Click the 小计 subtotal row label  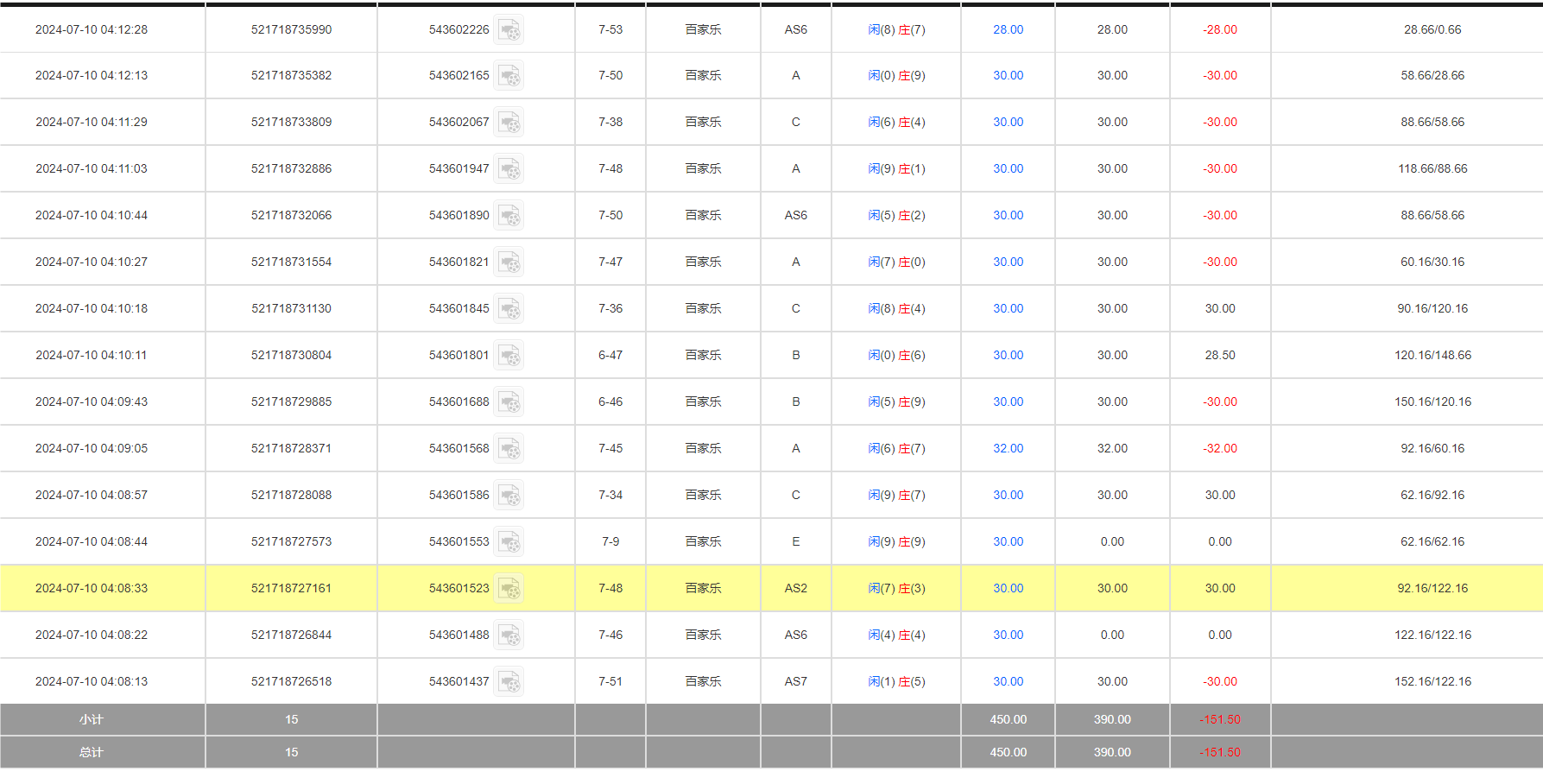click(x=91, y=720)
